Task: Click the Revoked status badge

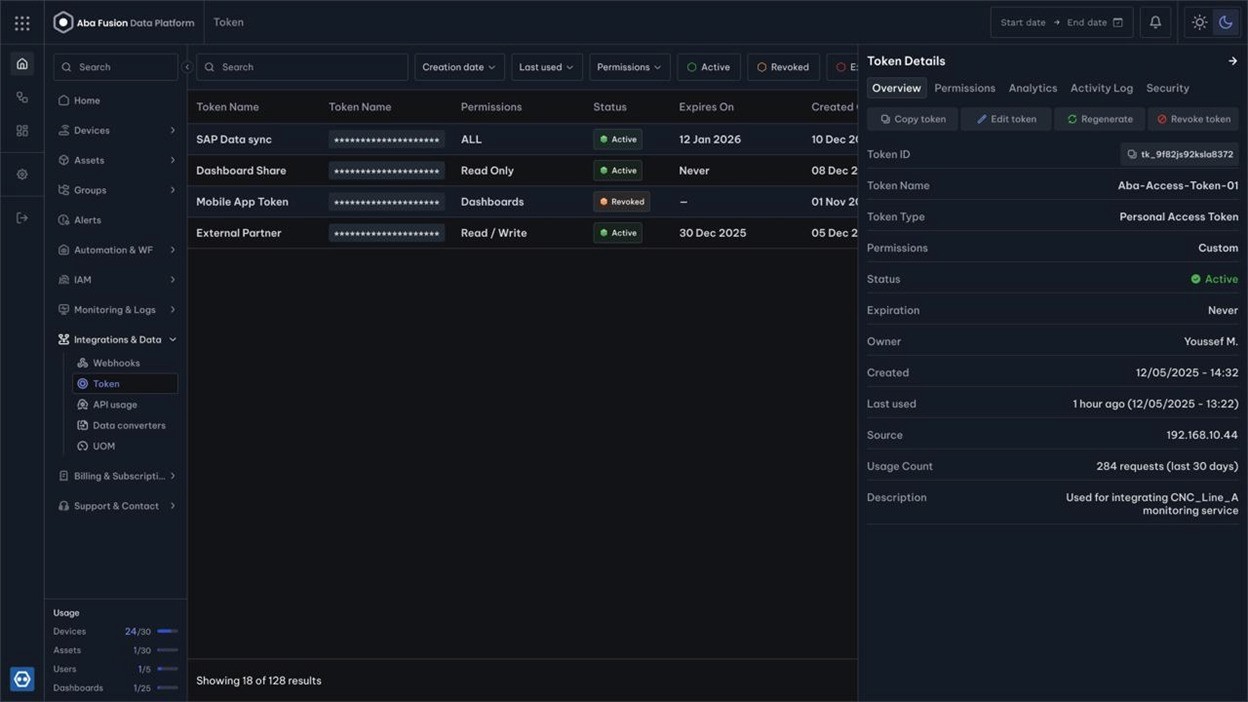Action: click(x=621, y=201)
